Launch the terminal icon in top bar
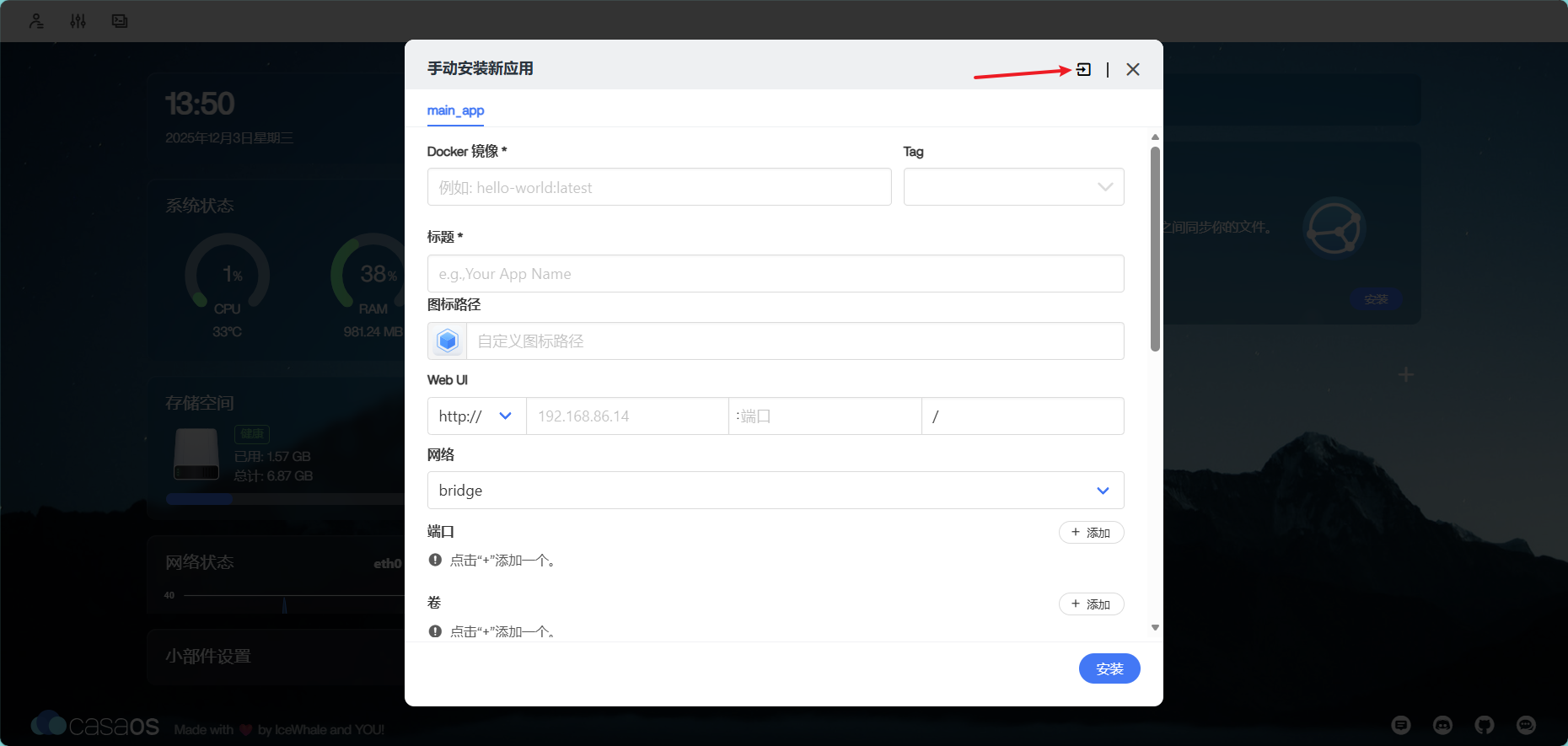1568x746 pixels. (x=120, y=21)
